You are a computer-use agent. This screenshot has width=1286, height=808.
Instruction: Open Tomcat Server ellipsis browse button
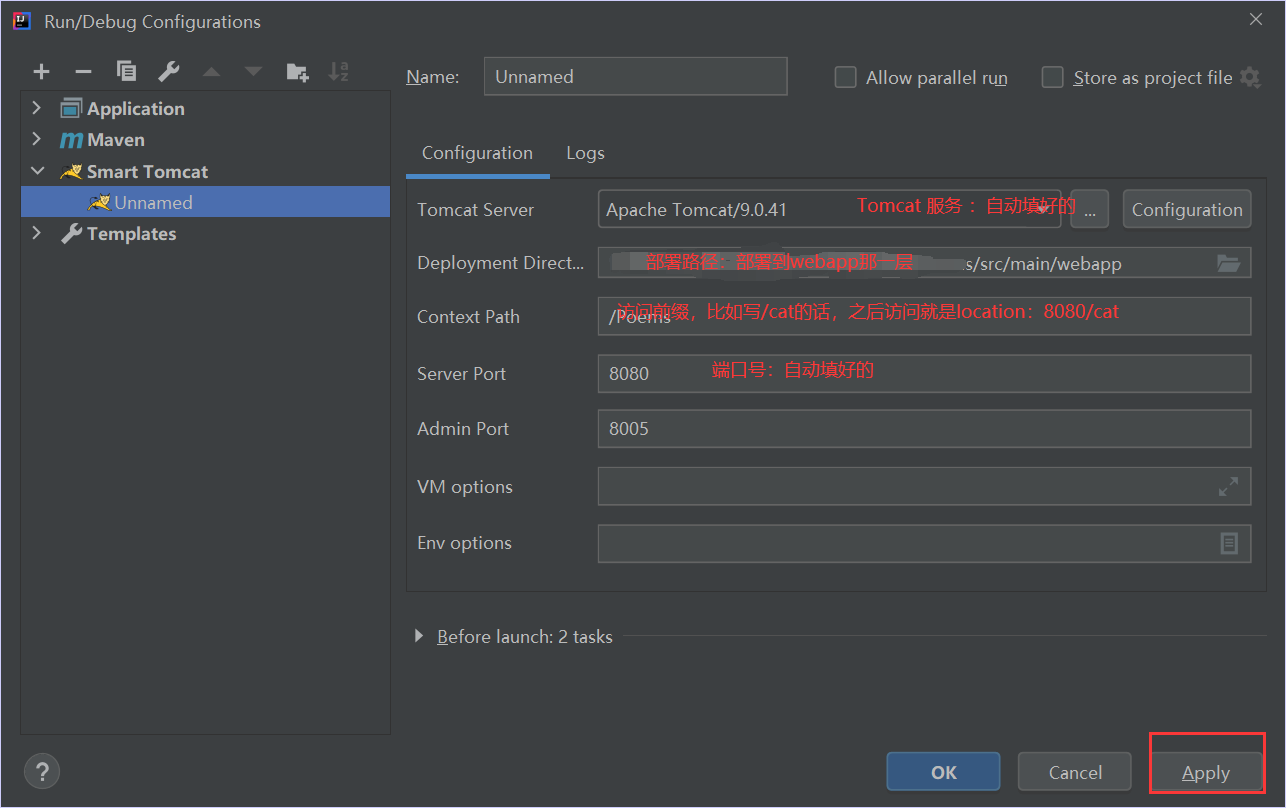(1089, 209)
